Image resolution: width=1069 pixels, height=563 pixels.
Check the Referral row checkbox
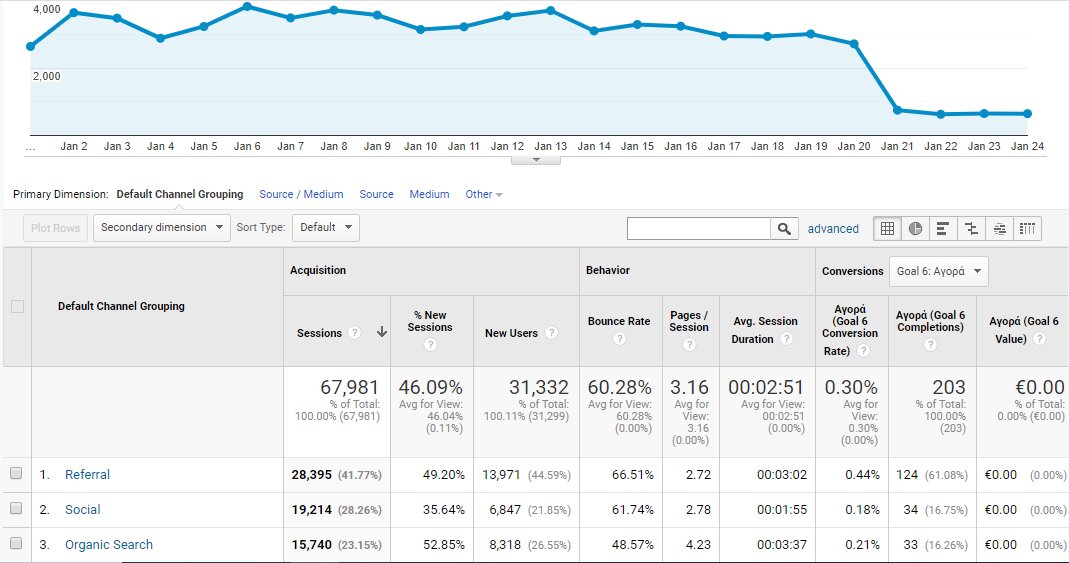click(16, 474)
